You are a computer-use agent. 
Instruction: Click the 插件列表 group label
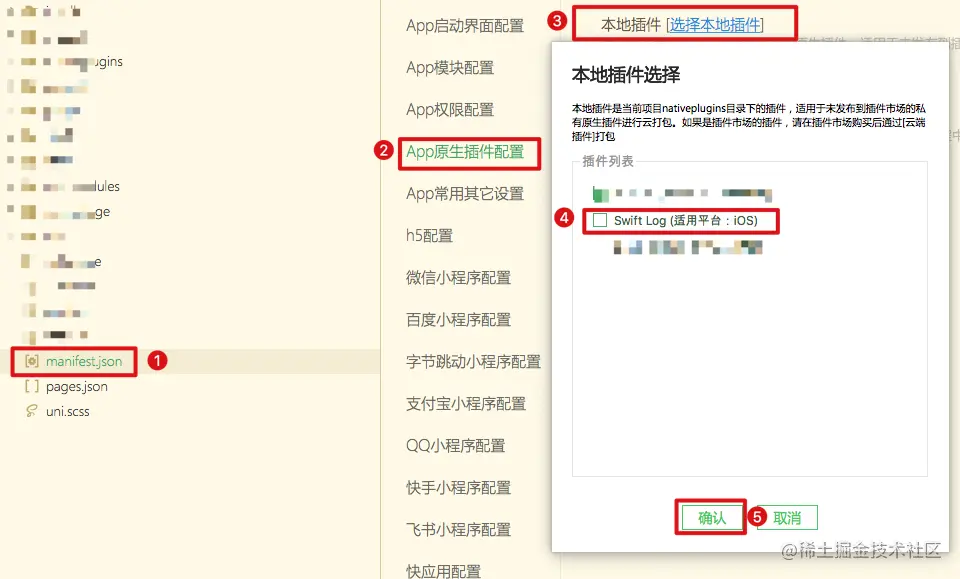pyautogui.click(x=607, y=162)
